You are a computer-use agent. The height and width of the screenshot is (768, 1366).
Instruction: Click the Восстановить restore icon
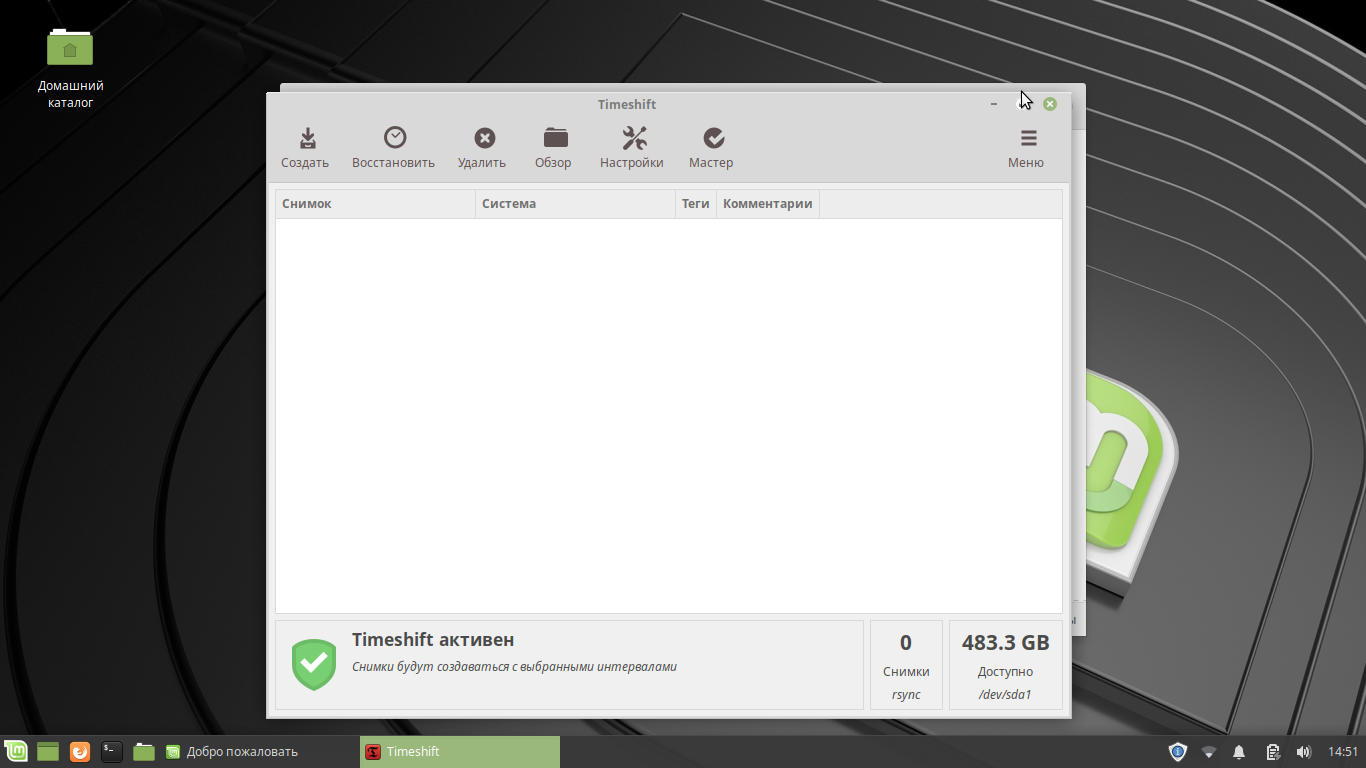point(394,138)
